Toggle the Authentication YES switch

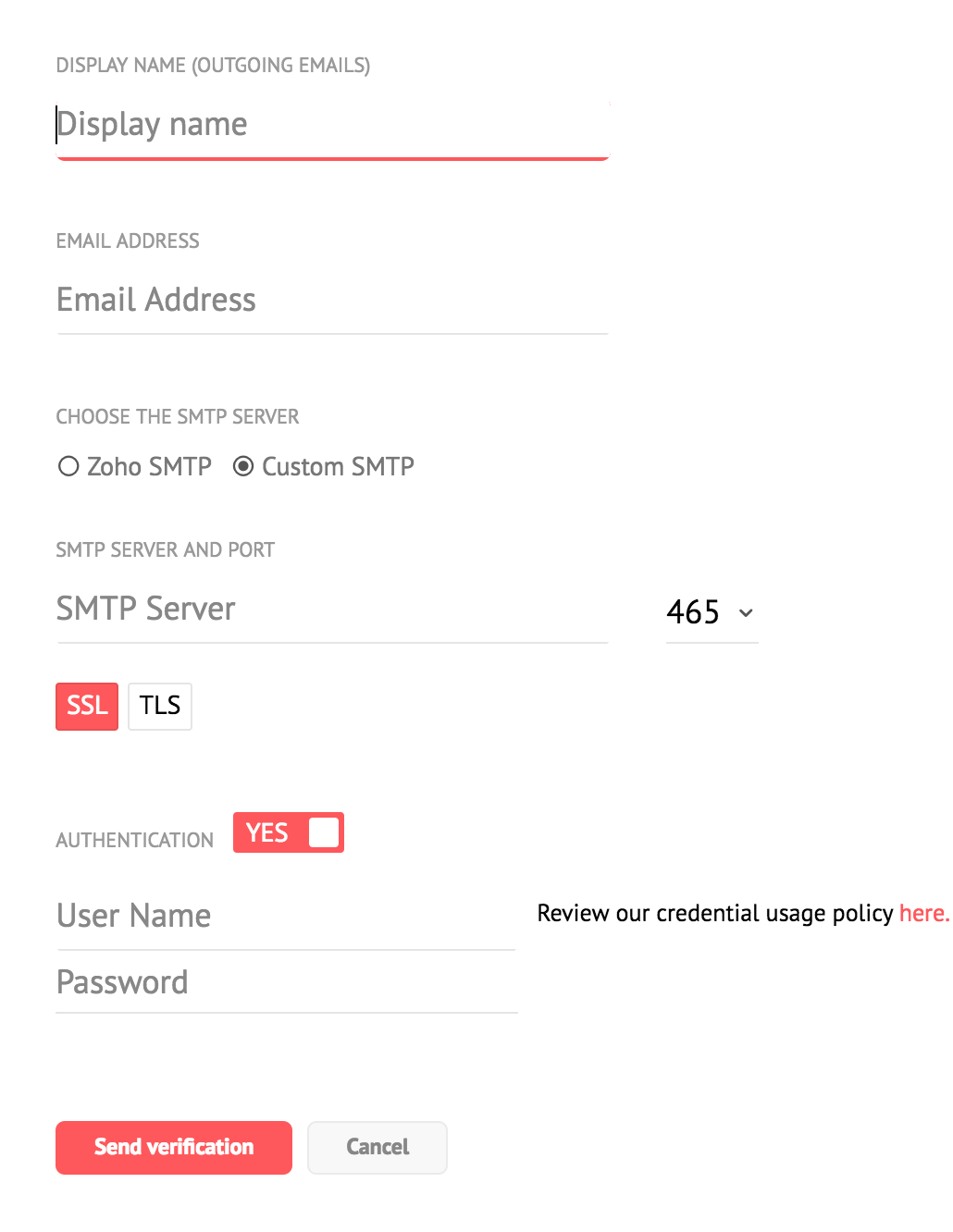[288, 832]
